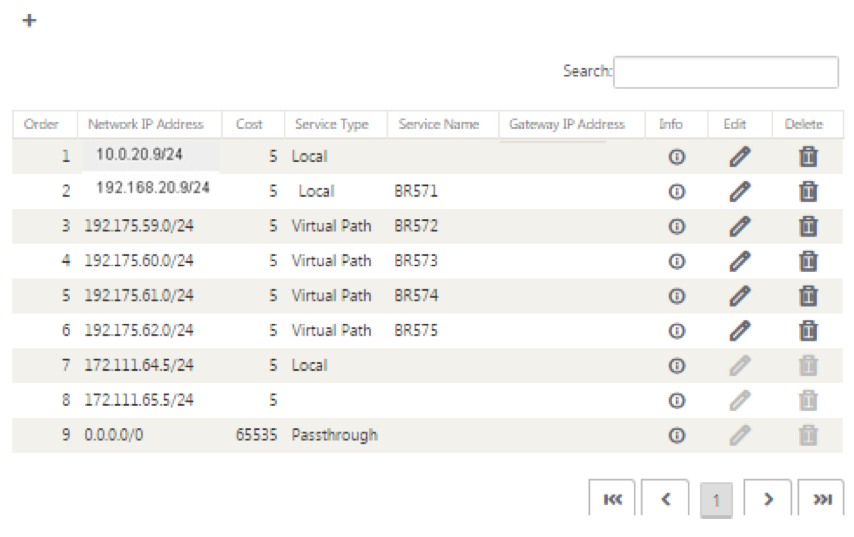Click Local type in the 172.111.64.5/24 row

point(309,365)
